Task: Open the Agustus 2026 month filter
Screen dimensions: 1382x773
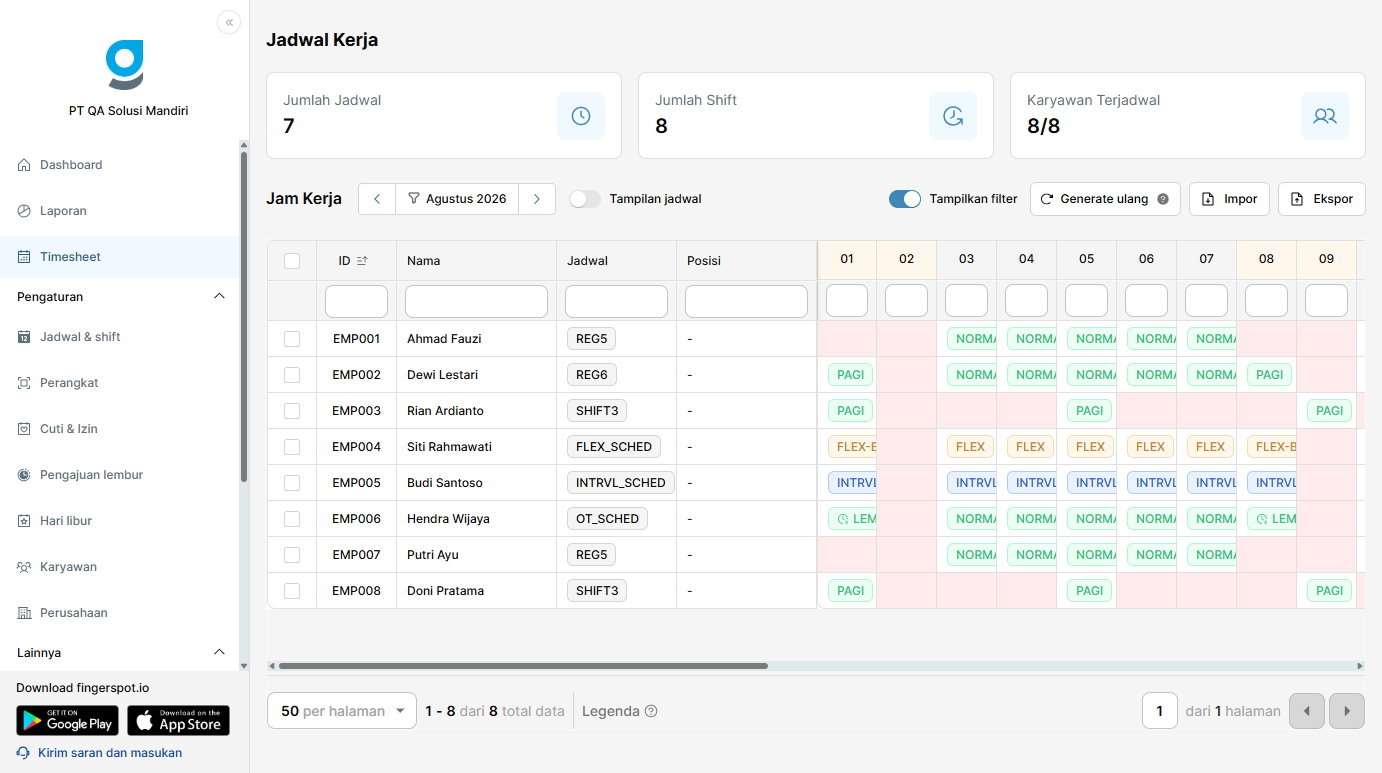Action: (x=457, y=199)
